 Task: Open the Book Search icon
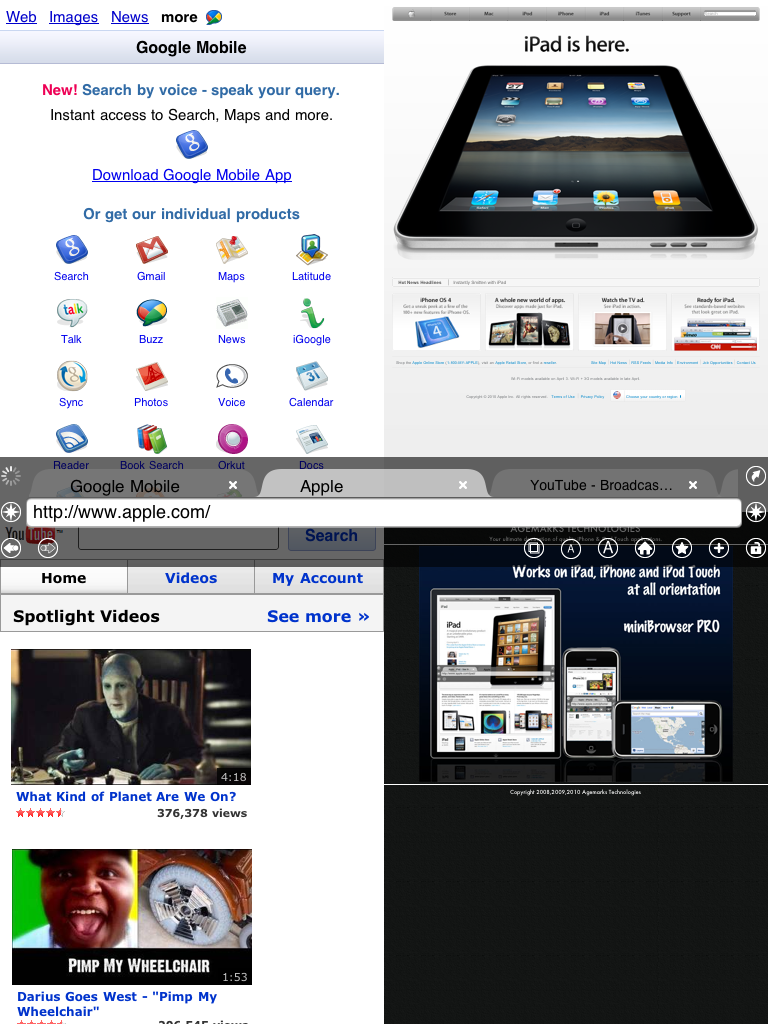pyautogui.click(x=152, y=439)
